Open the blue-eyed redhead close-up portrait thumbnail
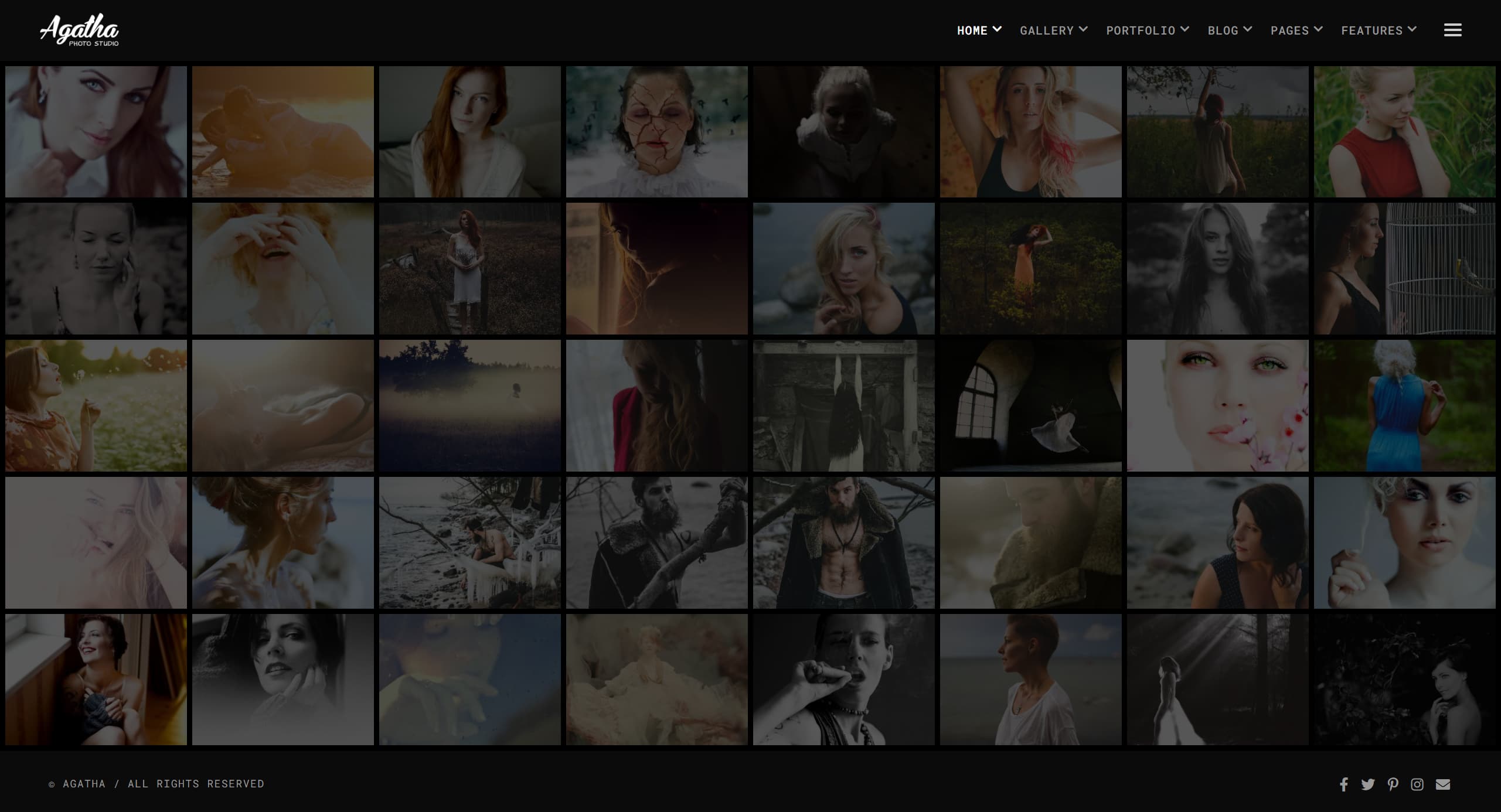Viewport: 1501px width, 812px height. [96, 132]
